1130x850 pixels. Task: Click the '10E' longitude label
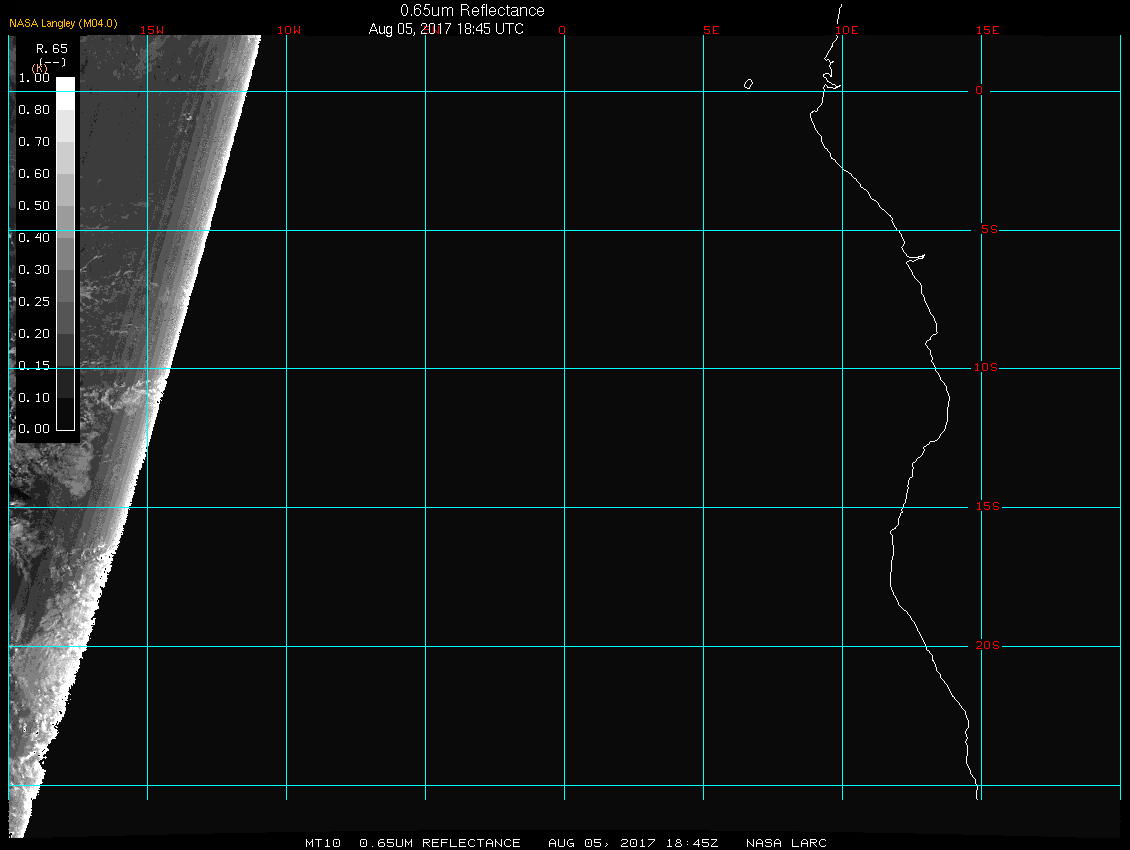[847, 30]
